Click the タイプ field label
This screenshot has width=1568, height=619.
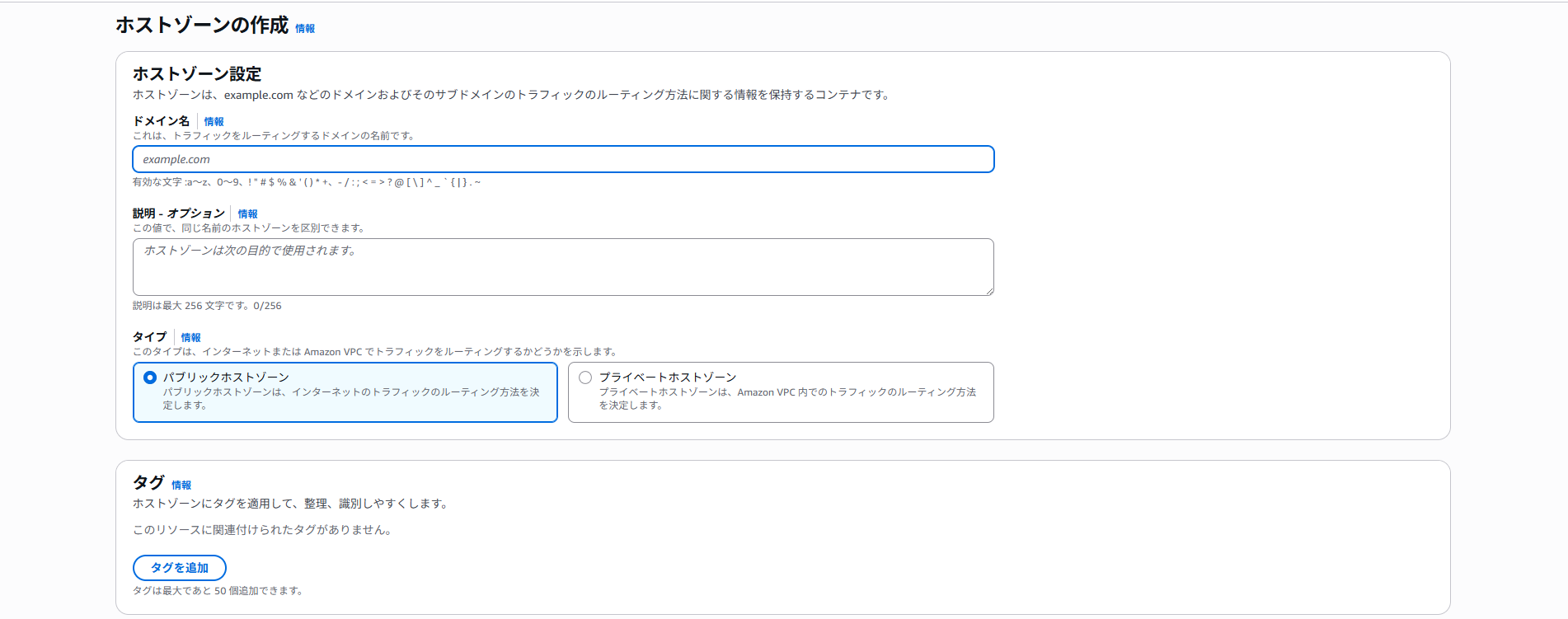149,337
